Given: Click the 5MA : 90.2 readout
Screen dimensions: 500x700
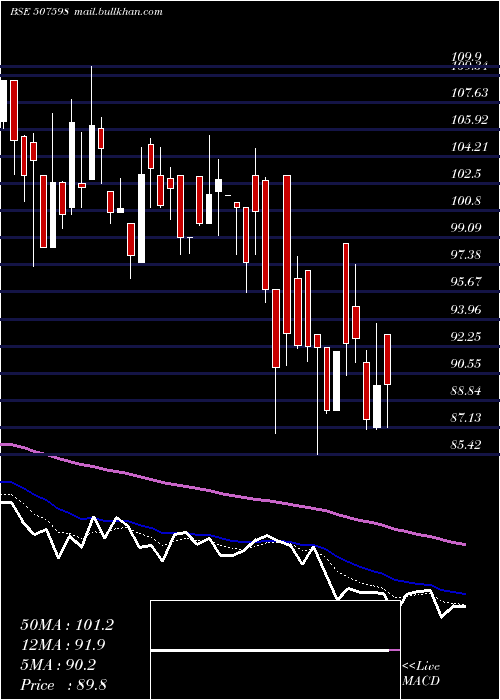Looking at the screenshot, I should (58, 665).
